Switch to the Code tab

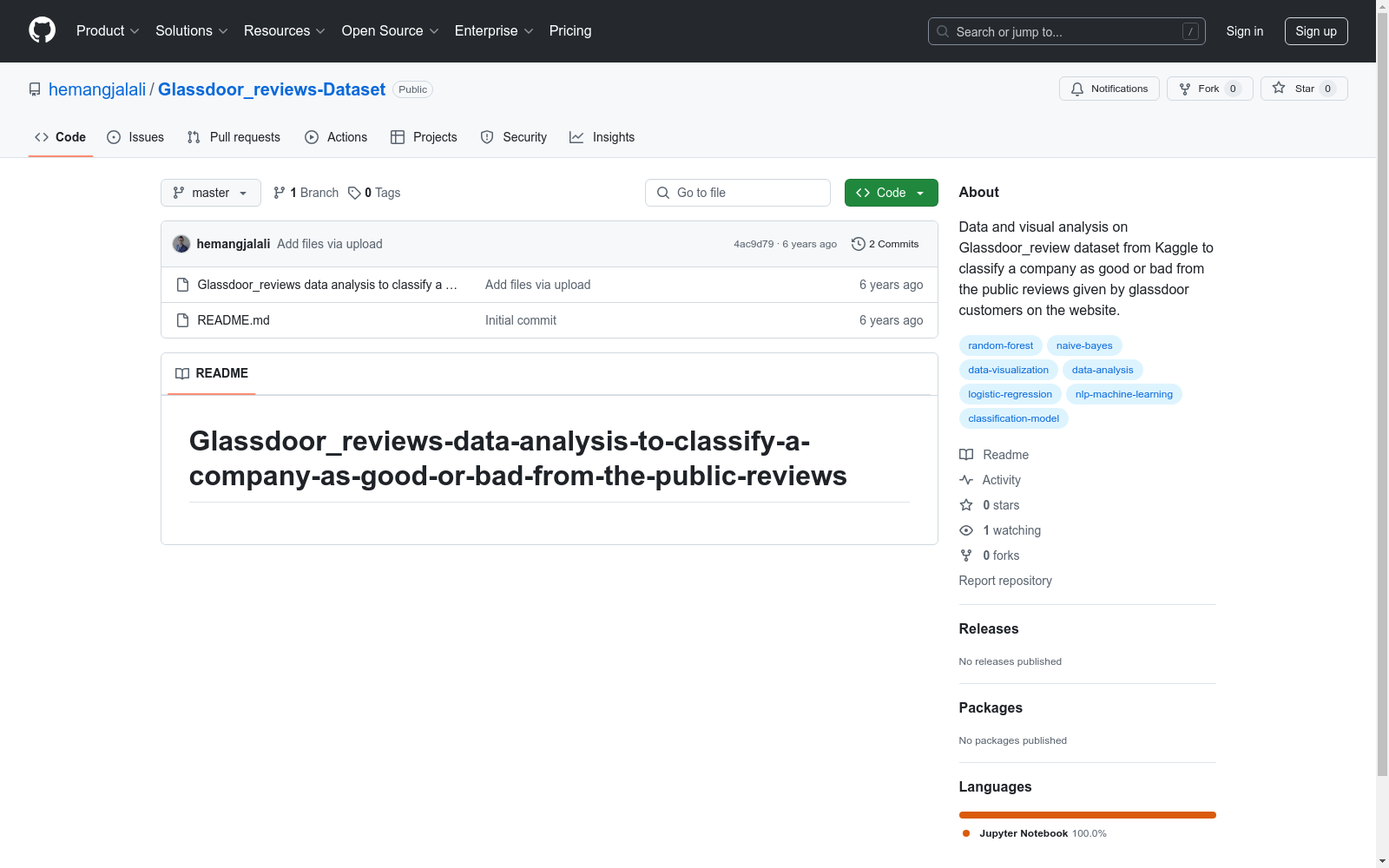(61, 137)
